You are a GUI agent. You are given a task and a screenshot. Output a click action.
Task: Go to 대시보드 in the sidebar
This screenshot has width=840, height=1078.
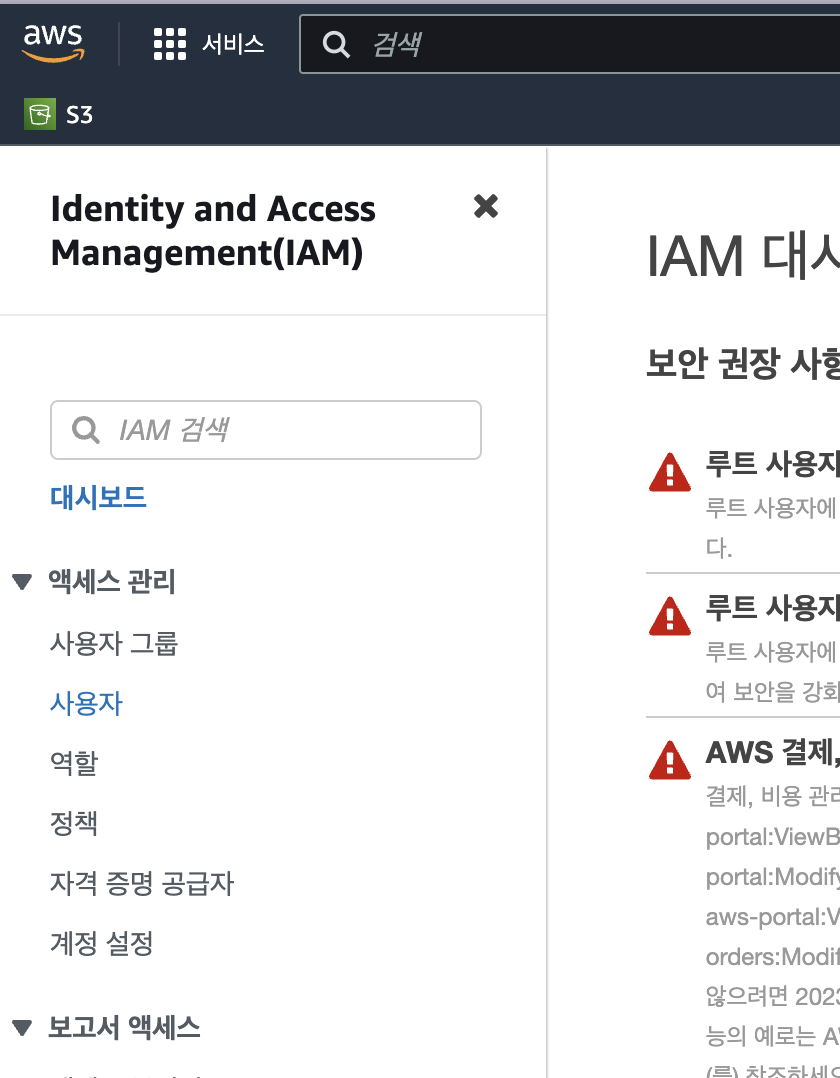click(x=98, y=496)
